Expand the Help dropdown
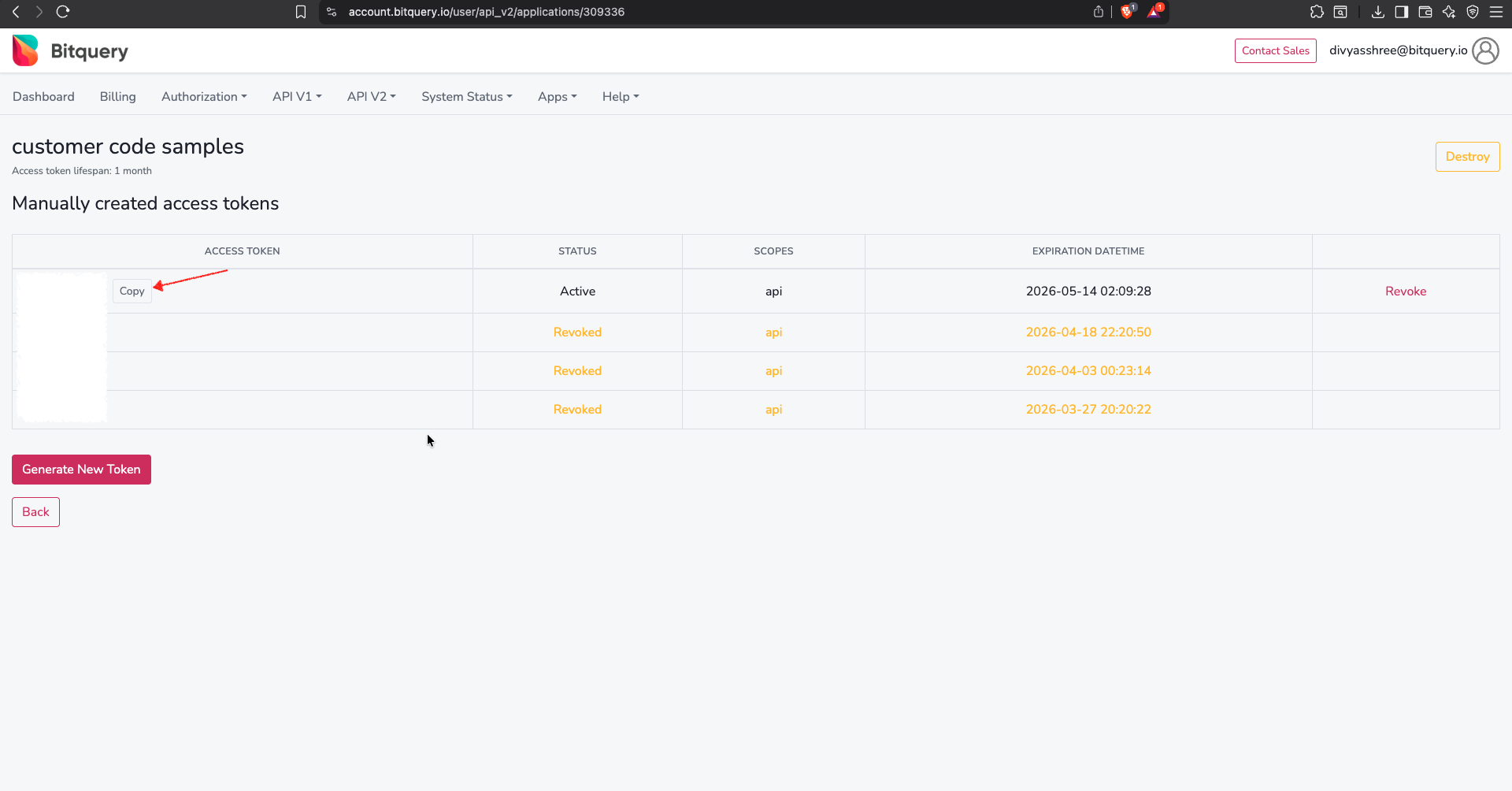This screenshot has width=1512, height=791. click(621, 96)
